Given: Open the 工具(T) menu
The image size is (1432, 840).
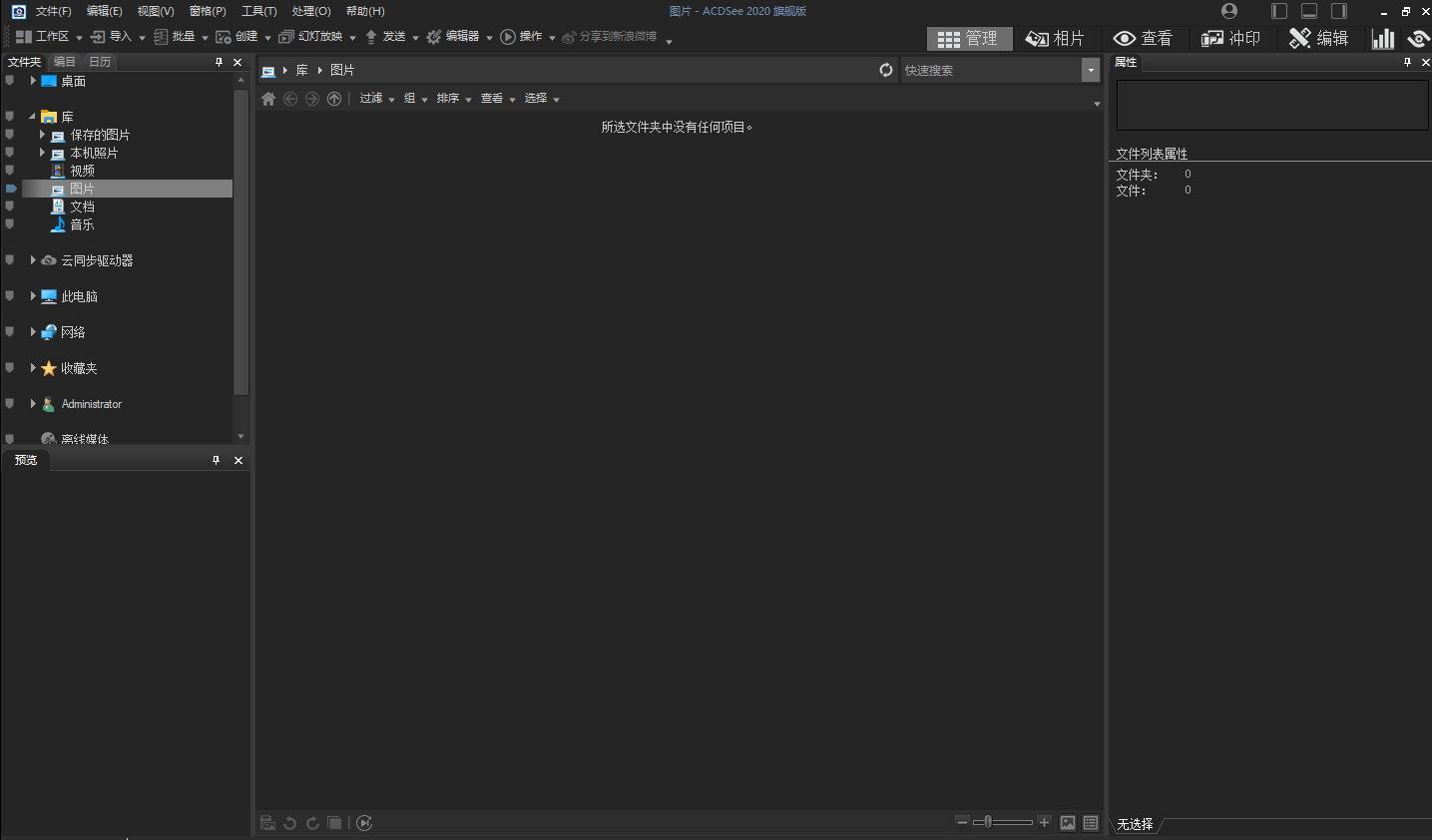Looking at the screenshot, I should (x=258, y=11).
